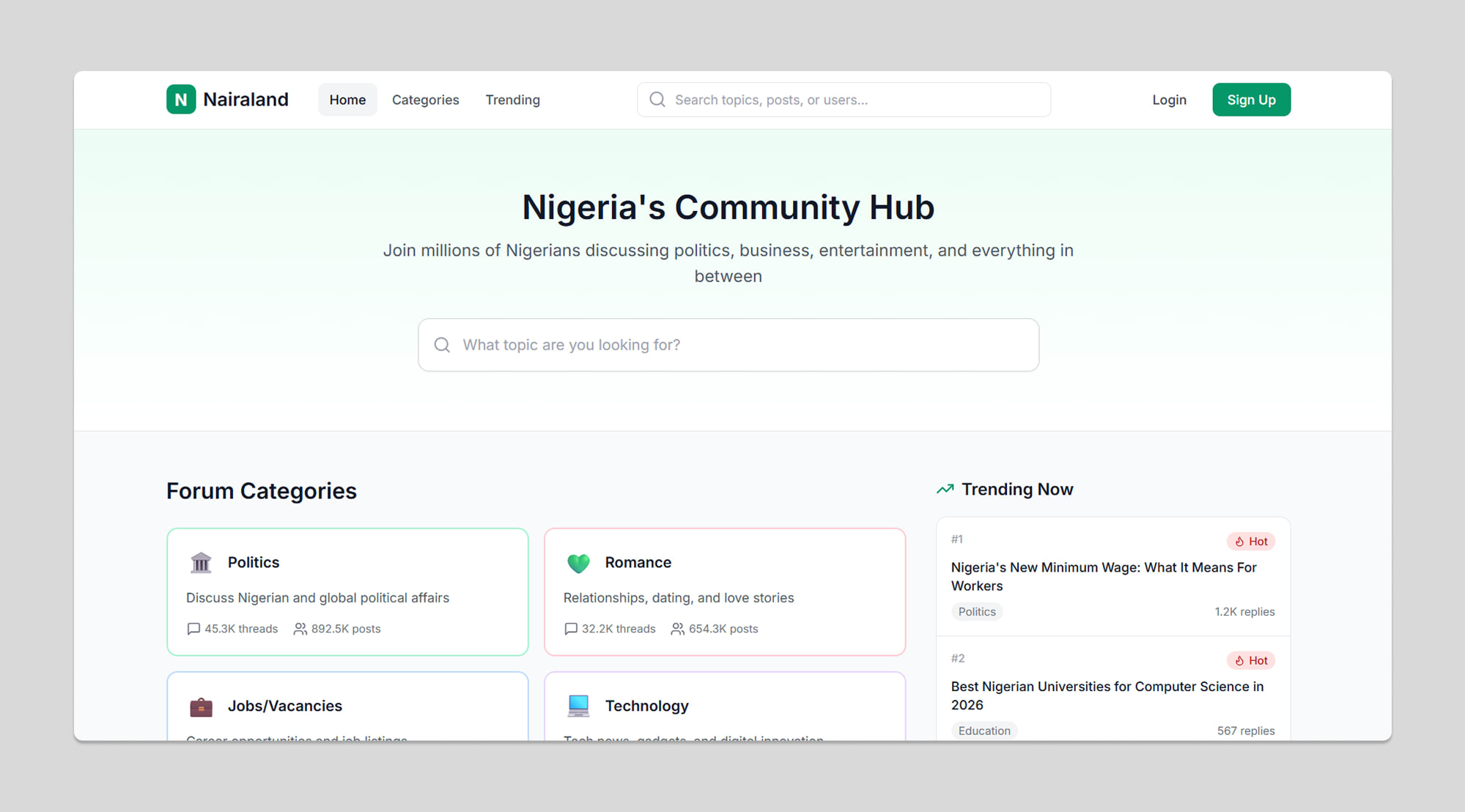The height and width of the screenshot is (812, 1465).
Task: Click the green heart icon for Romance
Action: coord(578,563)
